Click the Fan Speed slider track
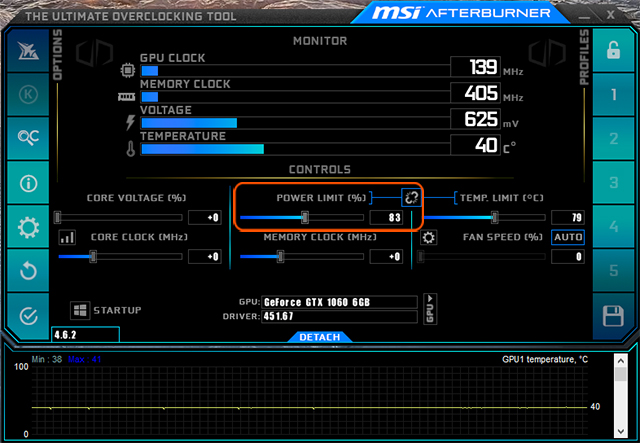The height and width of the screenshot is (443, 640). pyautogui.click(x=482, y=256)
